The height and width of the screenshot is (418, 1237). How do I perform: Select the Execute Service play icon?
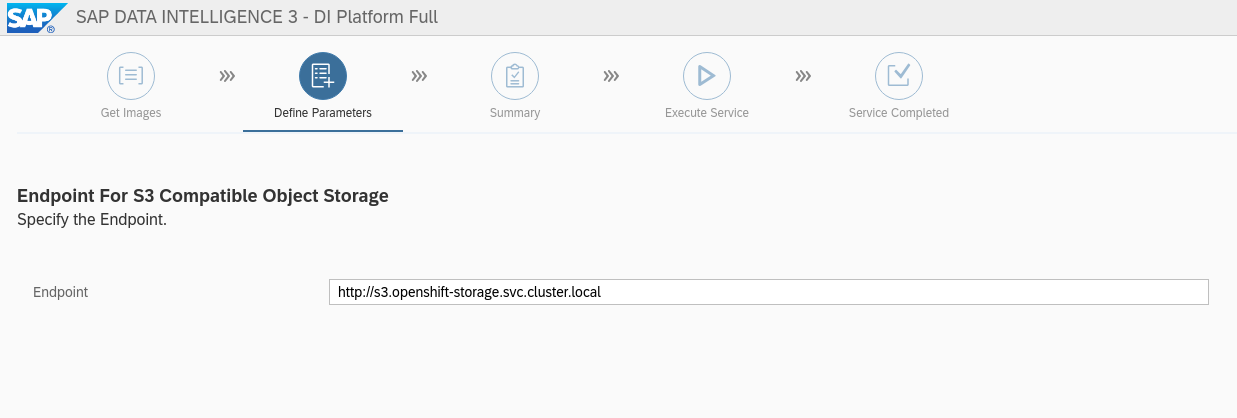[x=707, y=75]
